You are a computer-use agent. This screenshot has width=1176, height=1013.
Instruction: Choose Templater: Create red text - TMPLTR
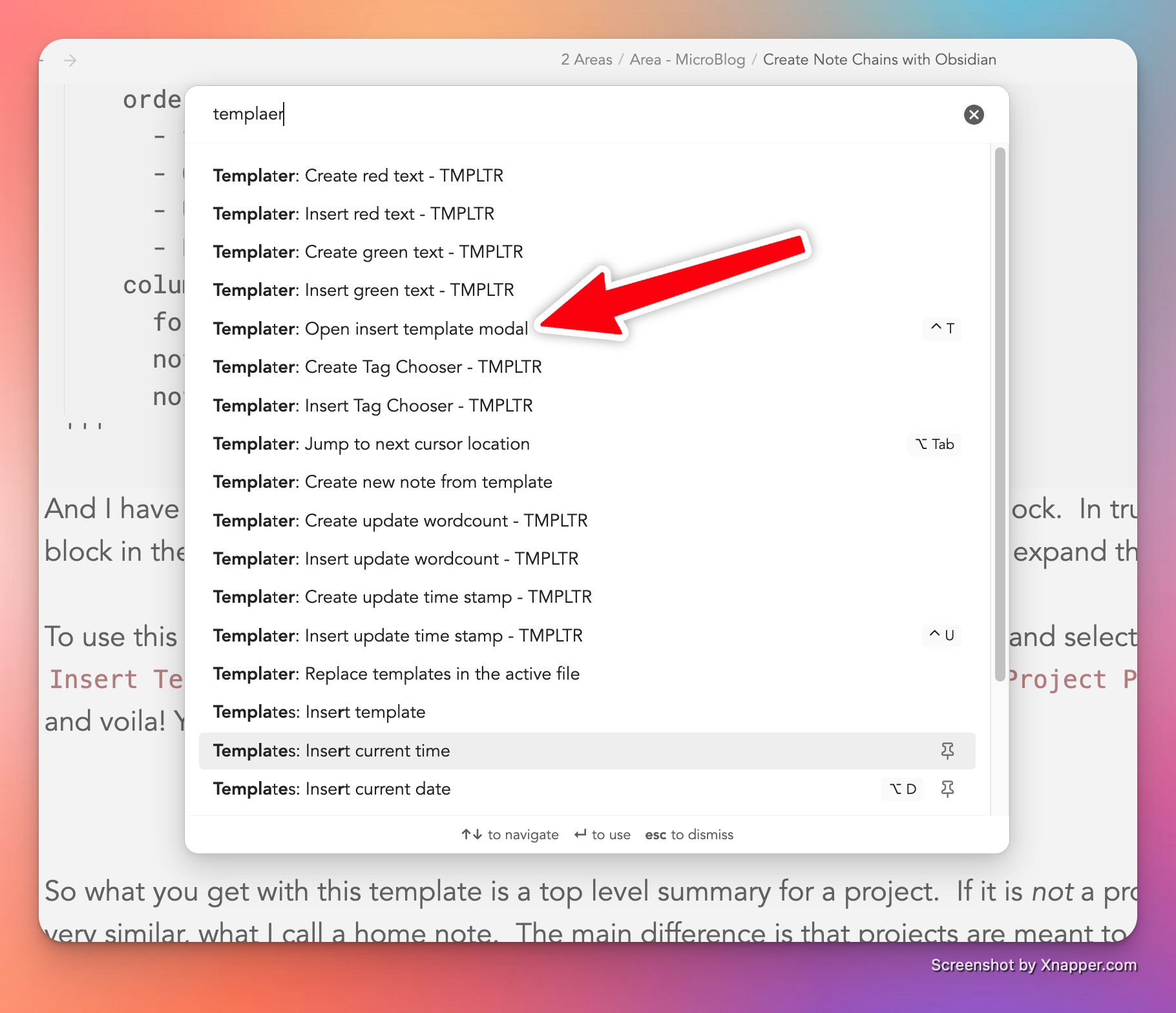[x=358, y=176]
